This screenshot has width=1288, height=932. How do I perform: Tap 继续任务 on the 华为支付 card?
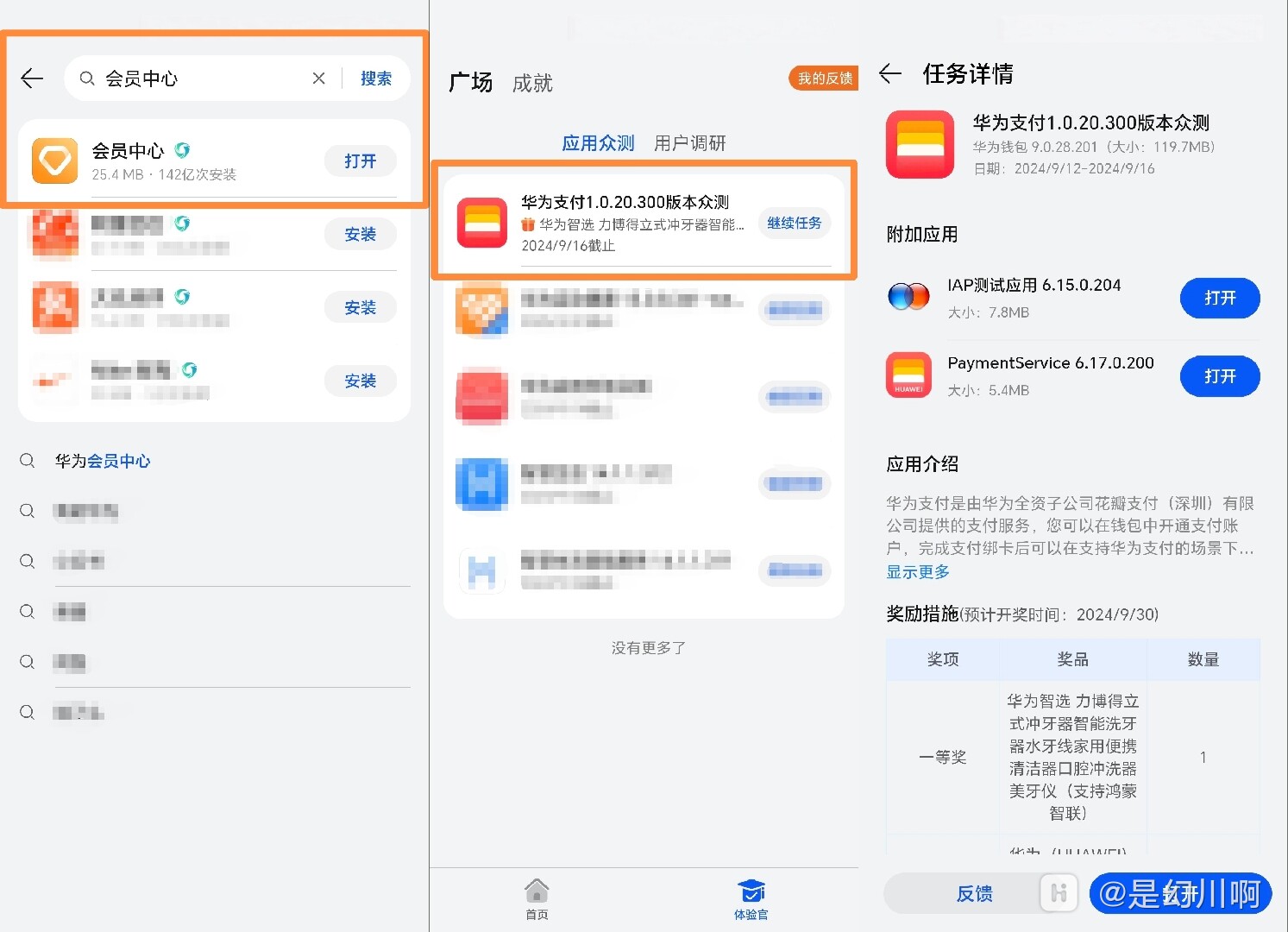pos(795,223)
